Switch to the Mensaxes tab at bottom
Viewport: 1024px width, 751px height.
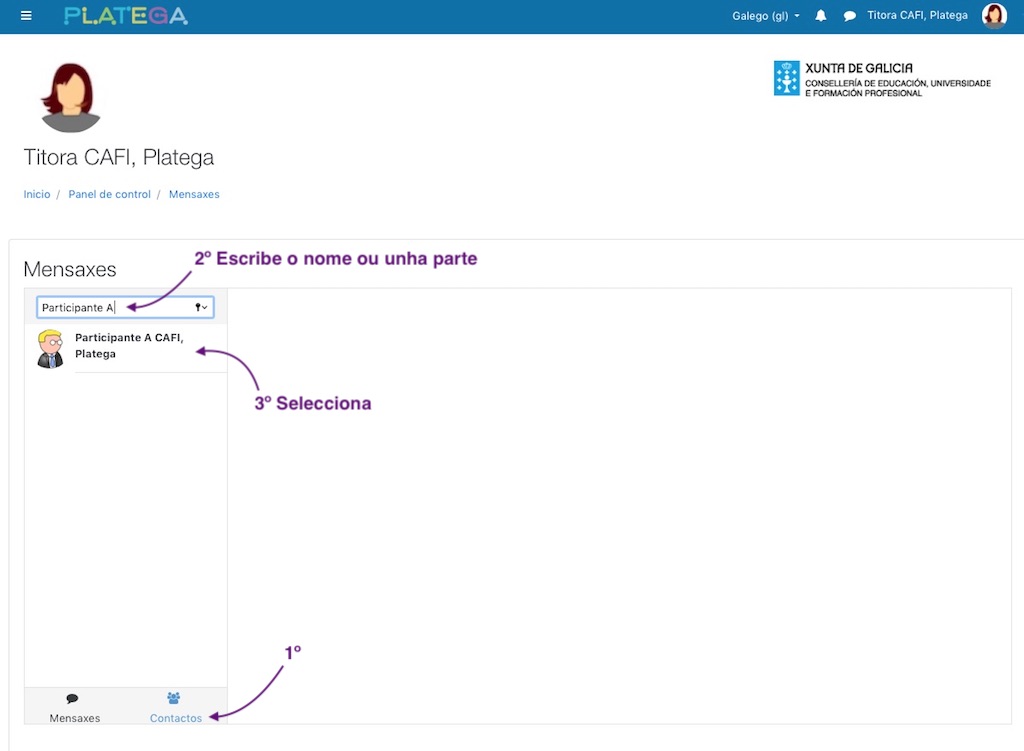75,707
